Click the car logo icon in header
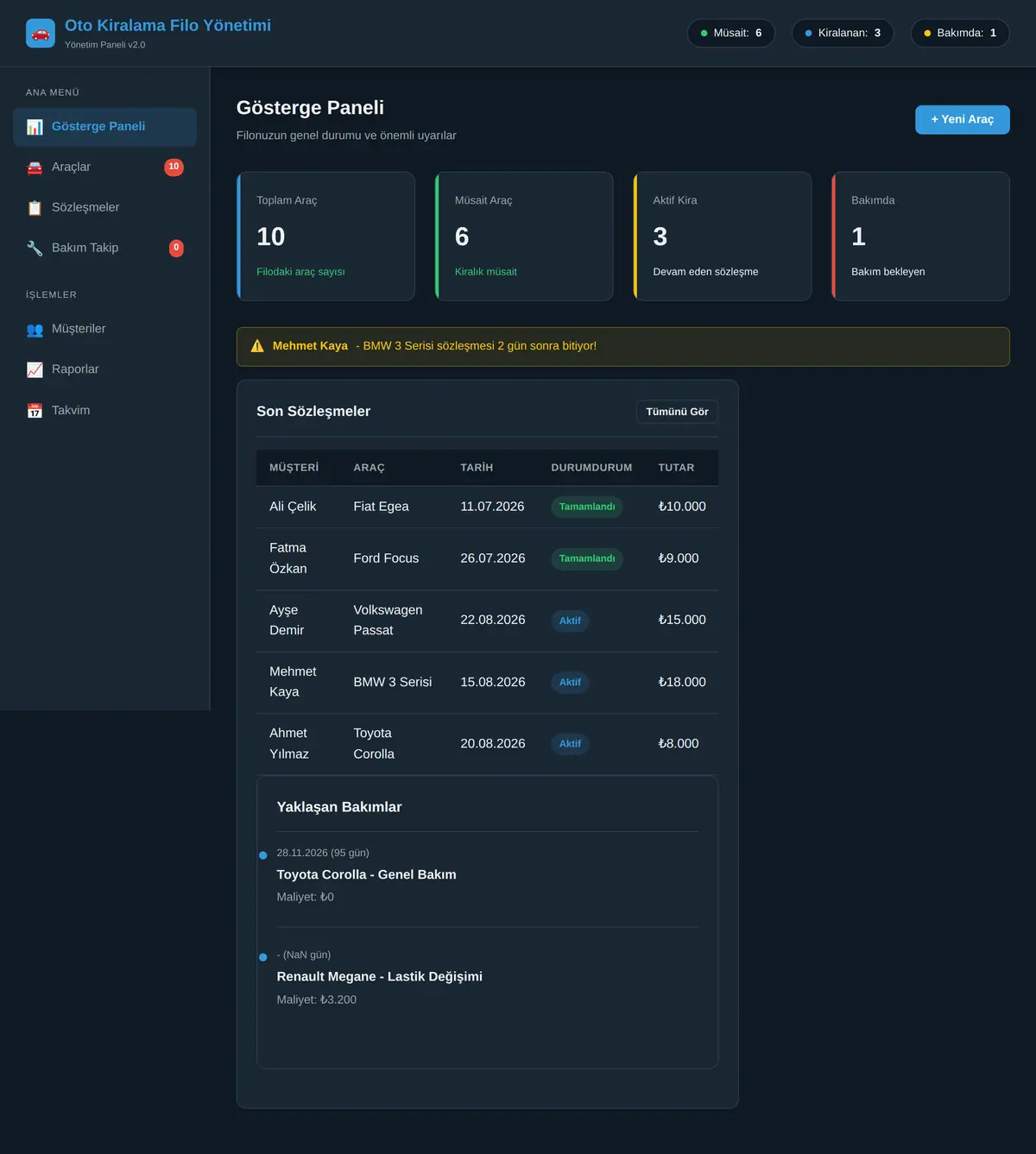 pos(41,34)
